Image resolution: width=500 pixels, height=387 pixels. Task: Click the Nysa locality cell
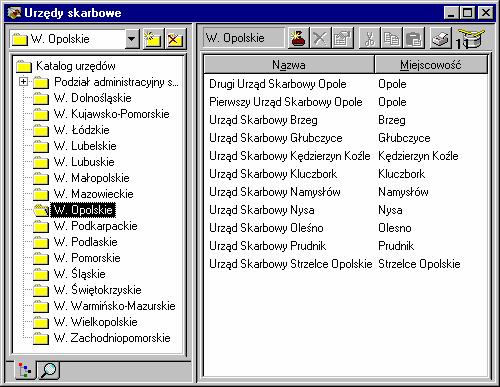(x=390, y=210)
